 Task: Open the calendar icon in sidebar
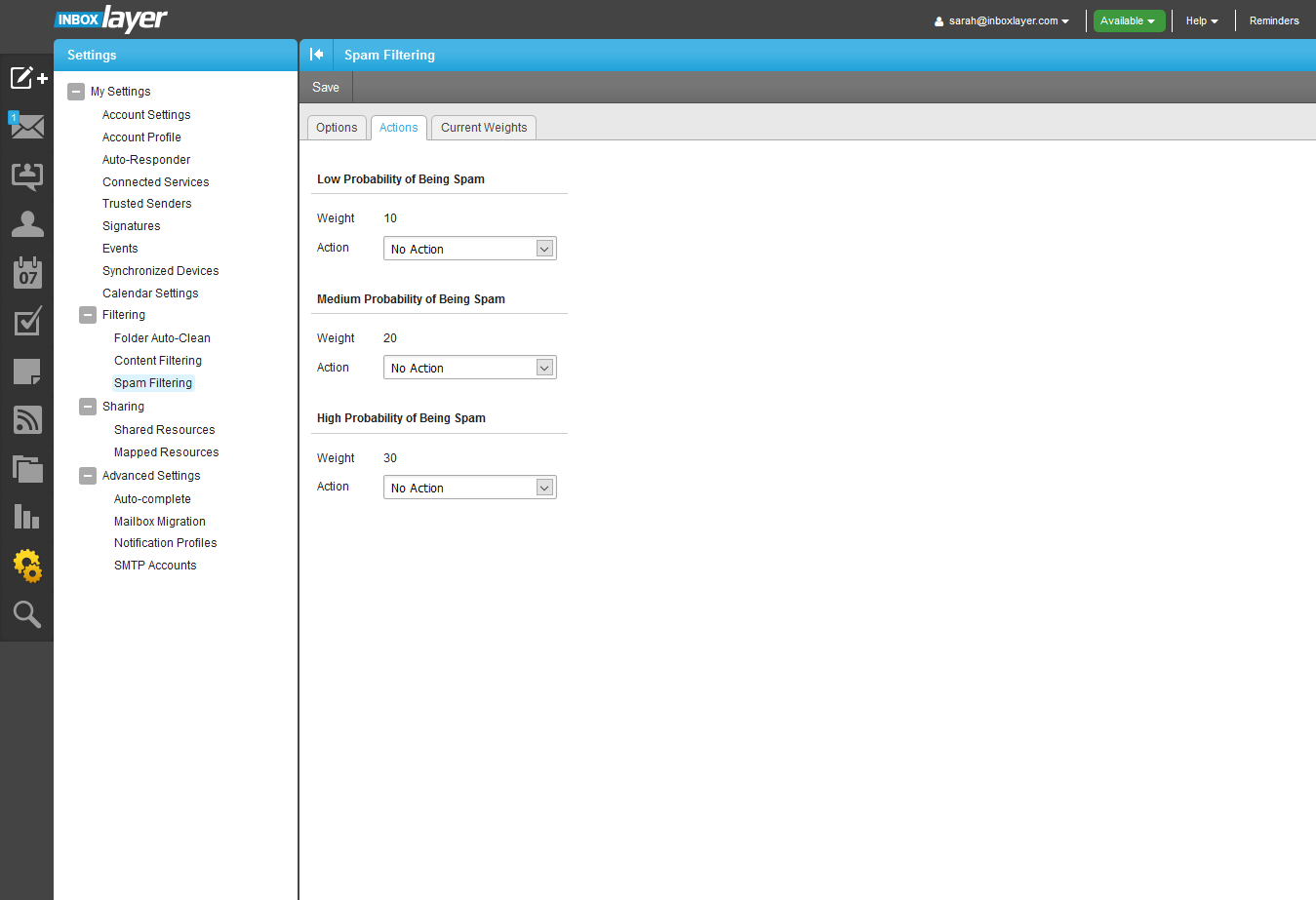(x=27, y=273)
